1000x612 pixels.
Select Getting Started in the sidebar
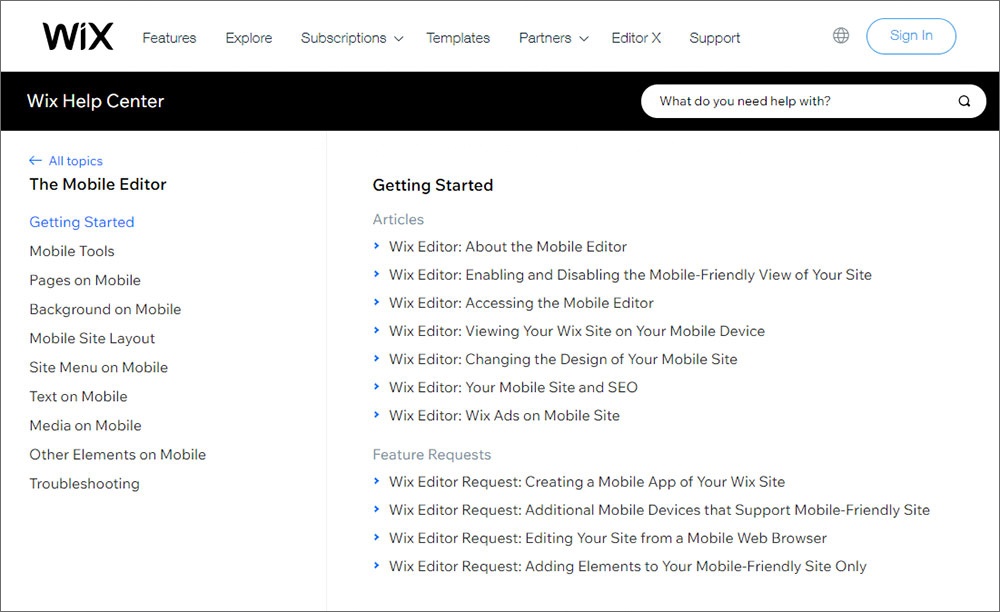click(x=82, y=222)
